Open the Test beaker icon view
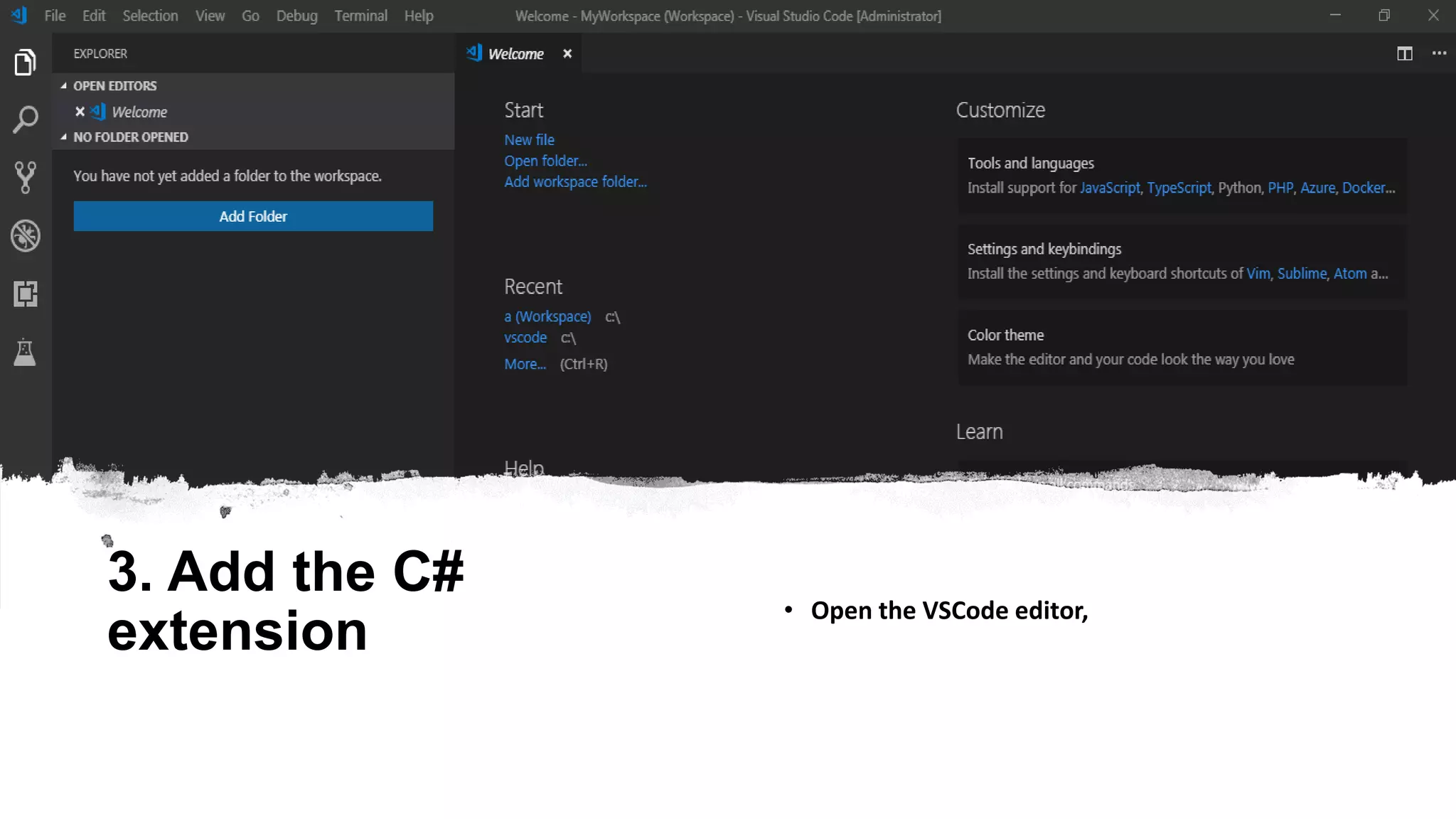 (25, 352)
